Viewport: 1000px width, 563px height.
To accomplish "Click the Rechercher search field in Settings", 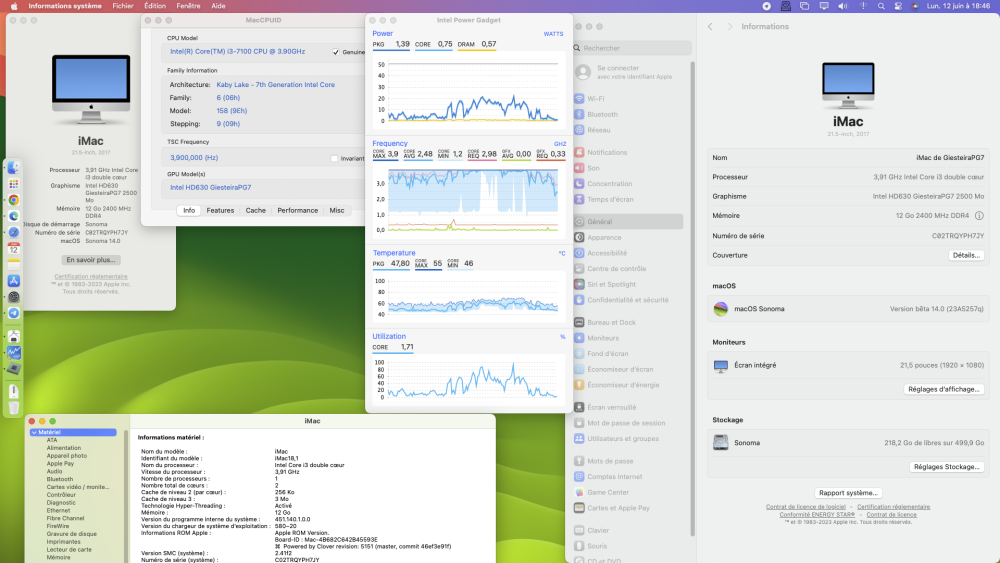I will click(x=631, y=48).
